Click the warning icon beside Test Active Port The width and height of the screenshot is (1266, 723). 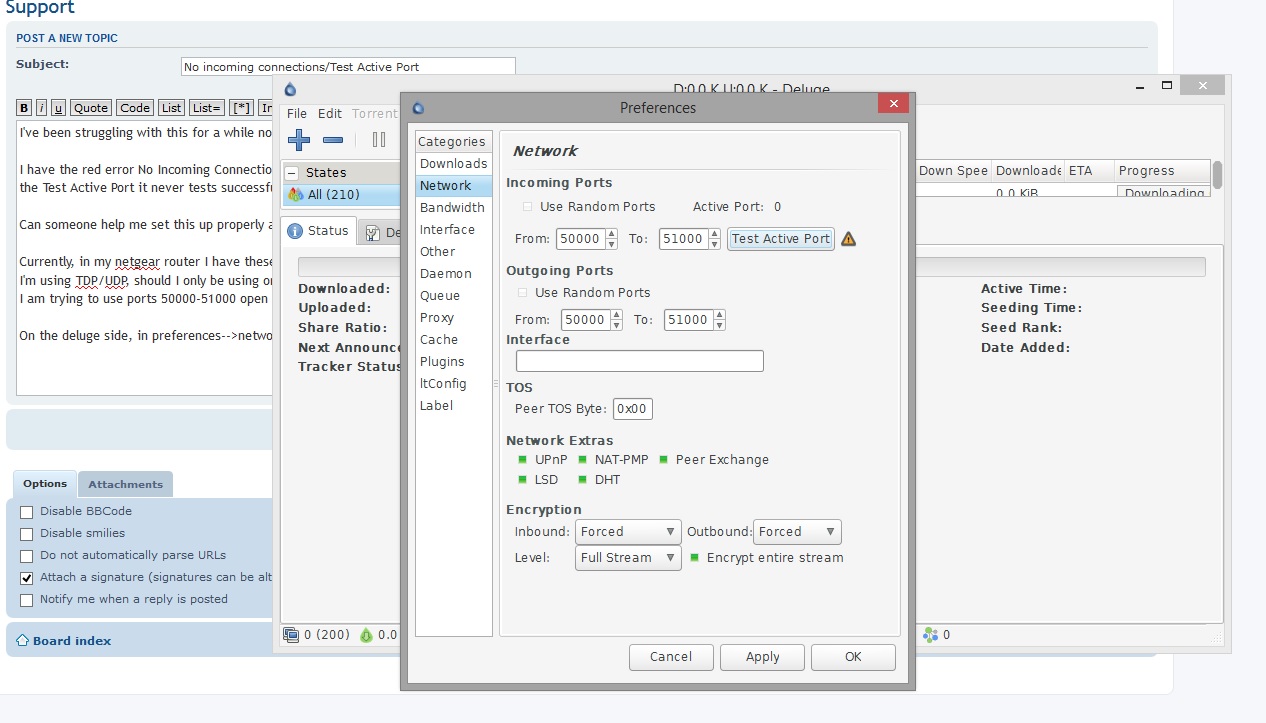pos(848,239)
